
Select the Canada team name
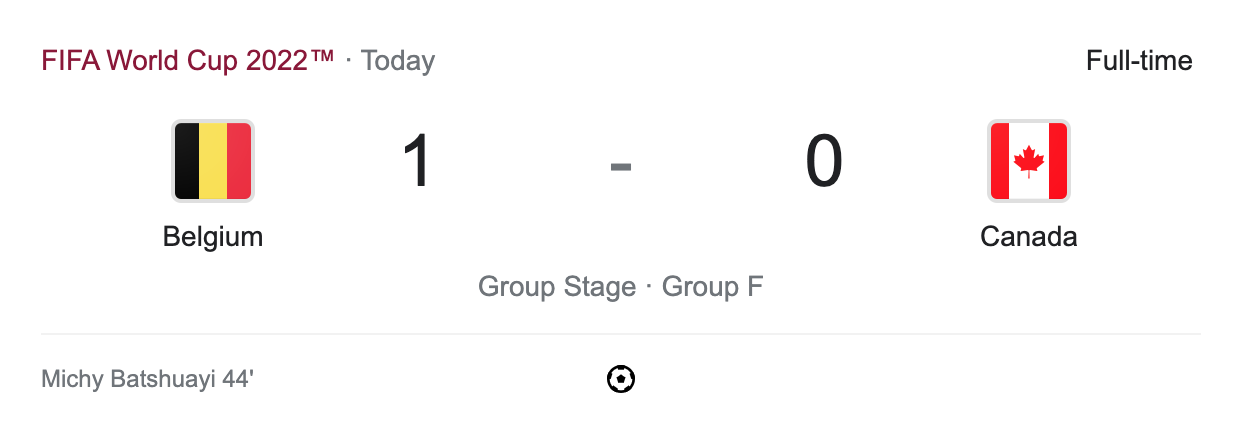pos(1029,237)
